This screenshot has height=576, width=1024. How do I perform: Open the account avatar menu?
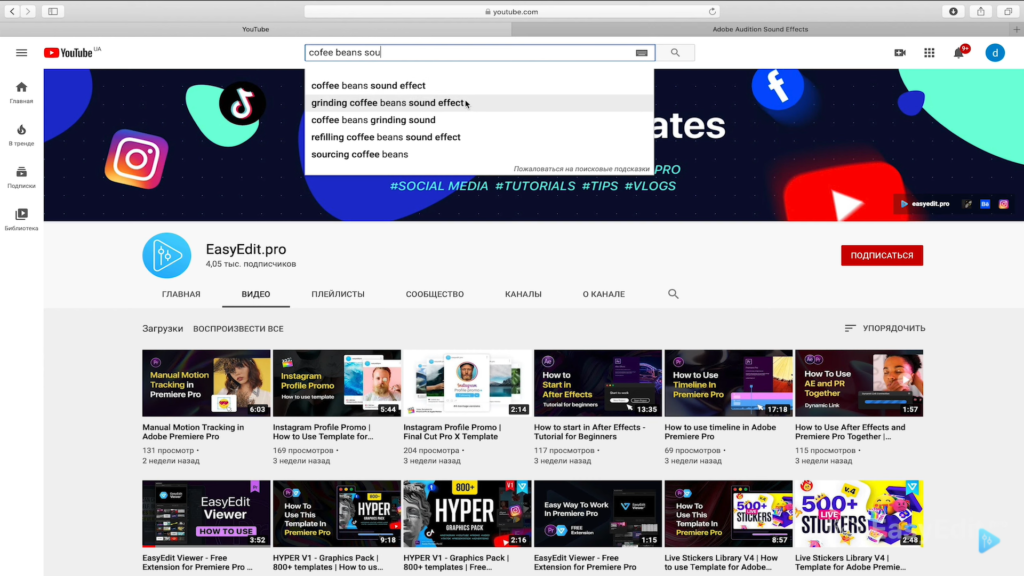coord(995,53)
